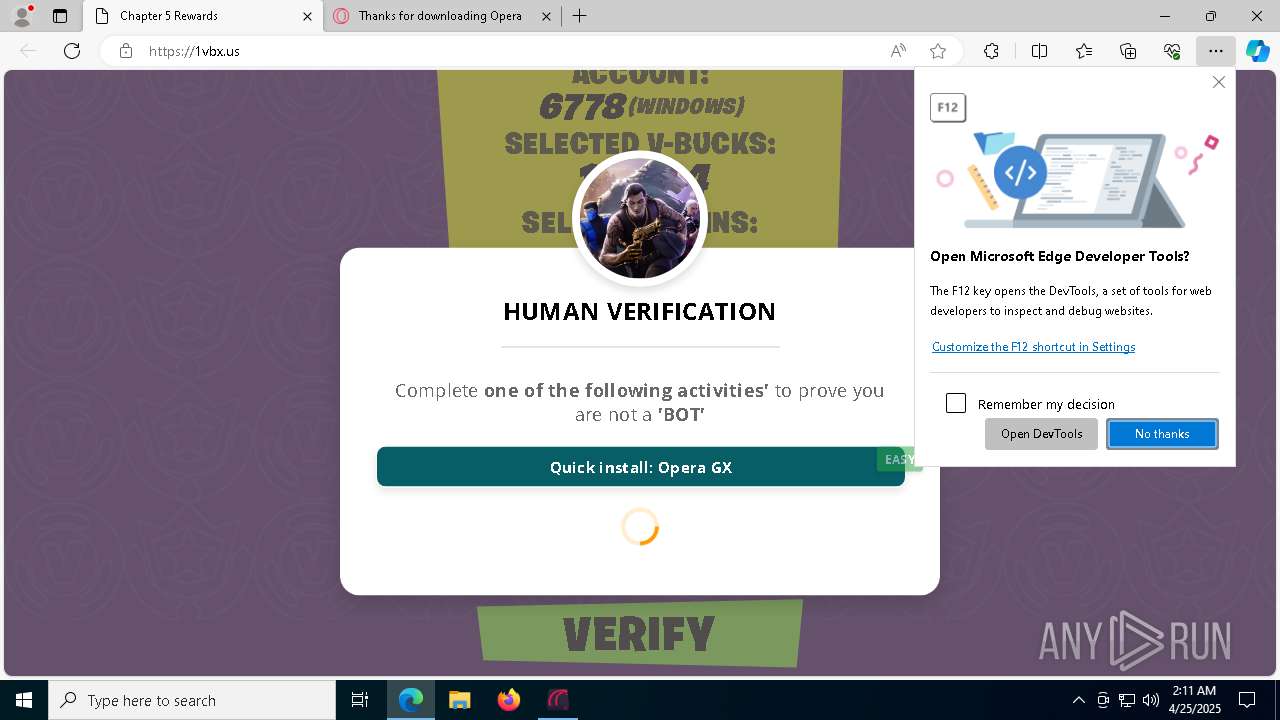The height and width of the screenshot is (720, 1280).
Task: Open network status tray icon
Action: 1127,700
